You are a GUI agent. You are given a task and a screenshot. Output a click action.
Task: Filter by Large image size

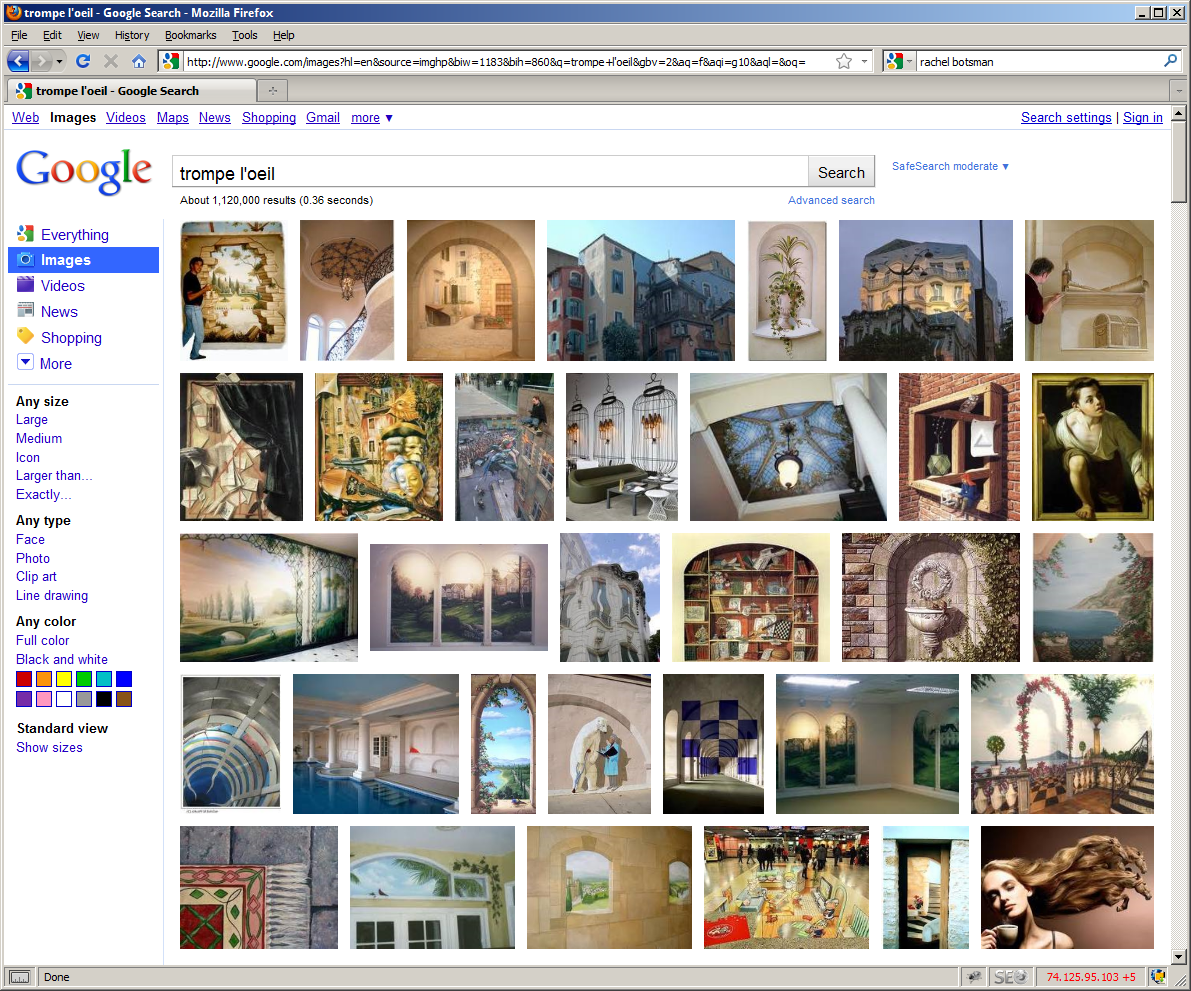[x=32, y=419]
